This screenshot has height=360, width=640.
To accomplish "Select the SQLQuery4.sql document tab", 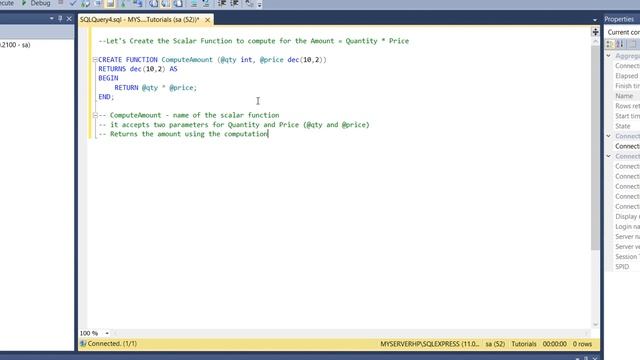I will 140,20.
